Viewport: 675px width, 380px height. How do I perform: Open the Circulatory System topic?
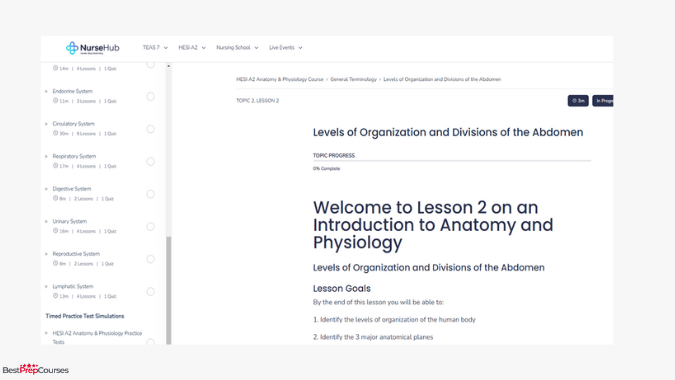73,124
